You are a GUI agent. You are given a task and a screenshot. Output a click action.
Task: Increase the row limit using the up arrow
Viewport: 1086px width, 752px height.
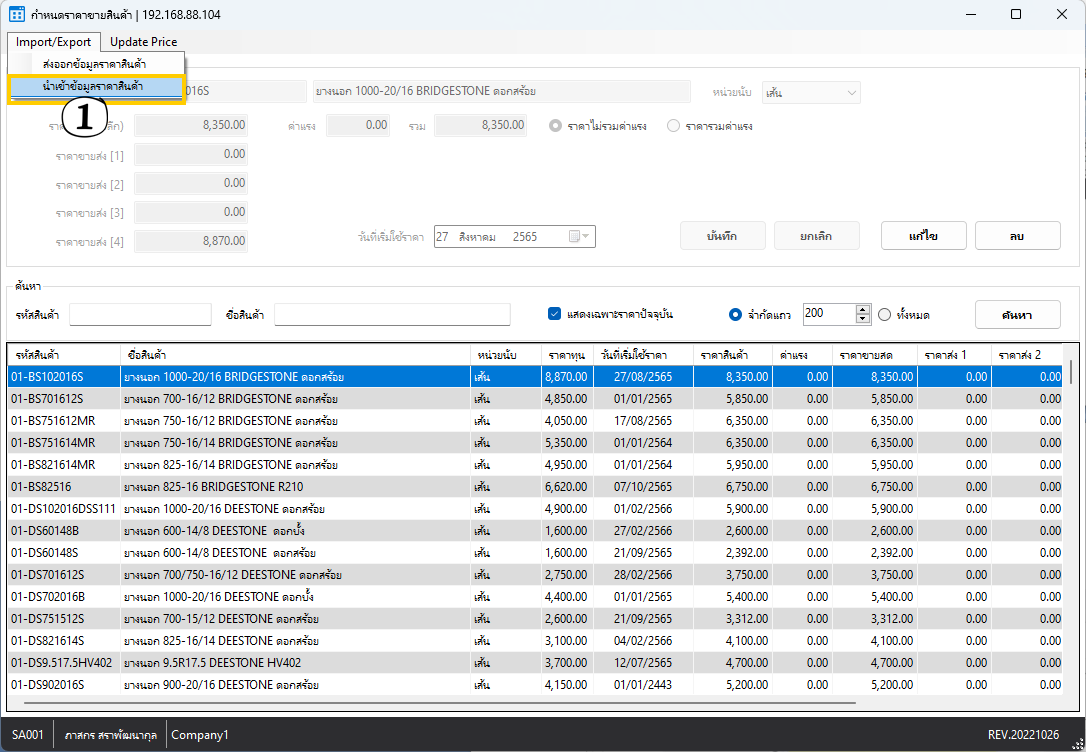click(864, 309)
